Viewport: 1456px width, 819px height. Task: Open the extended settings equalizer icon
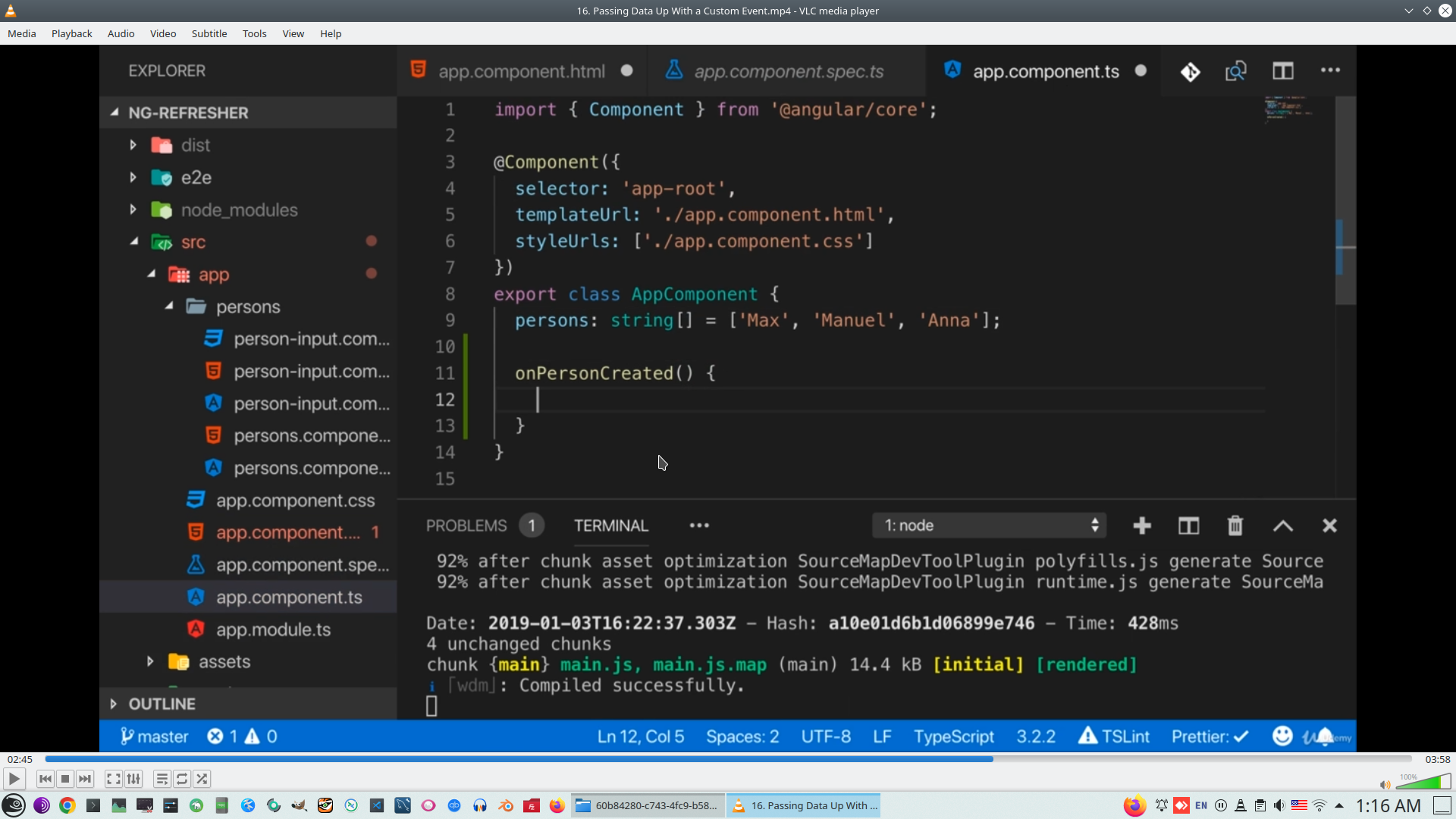(x=133, y=779)
